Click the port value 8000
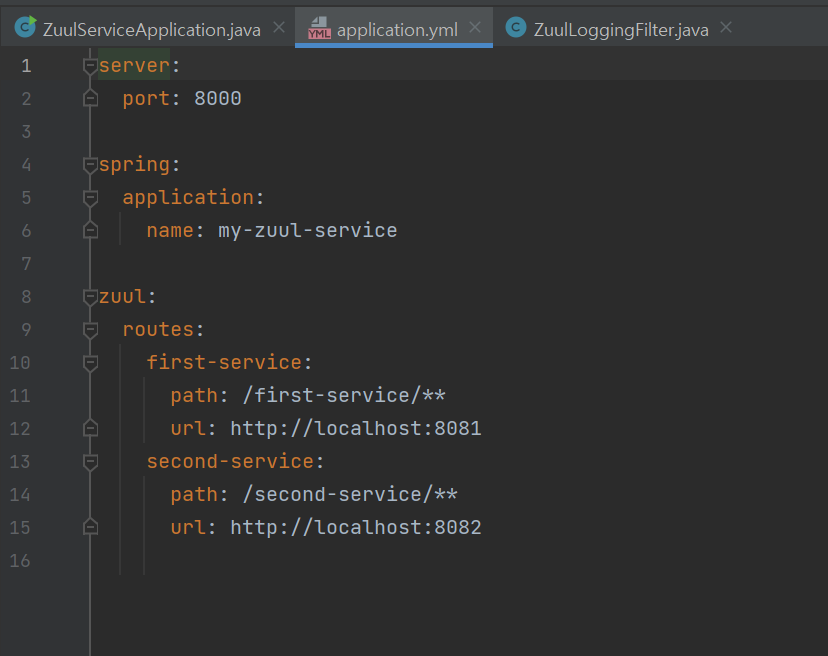The height and width of the screenshot is (656, 828). (x=218, y=98)
